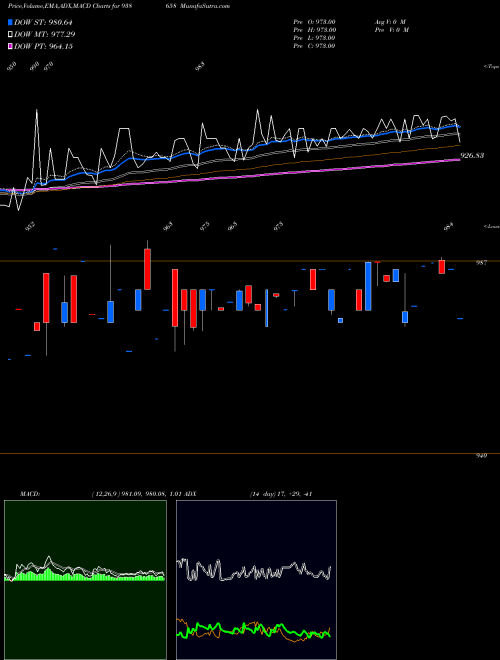Viewport: 500px width, 660px height.
Task: Click the tallest blue candlestick near 987 line
Action: pyautogui.click(x=368, y=286)
